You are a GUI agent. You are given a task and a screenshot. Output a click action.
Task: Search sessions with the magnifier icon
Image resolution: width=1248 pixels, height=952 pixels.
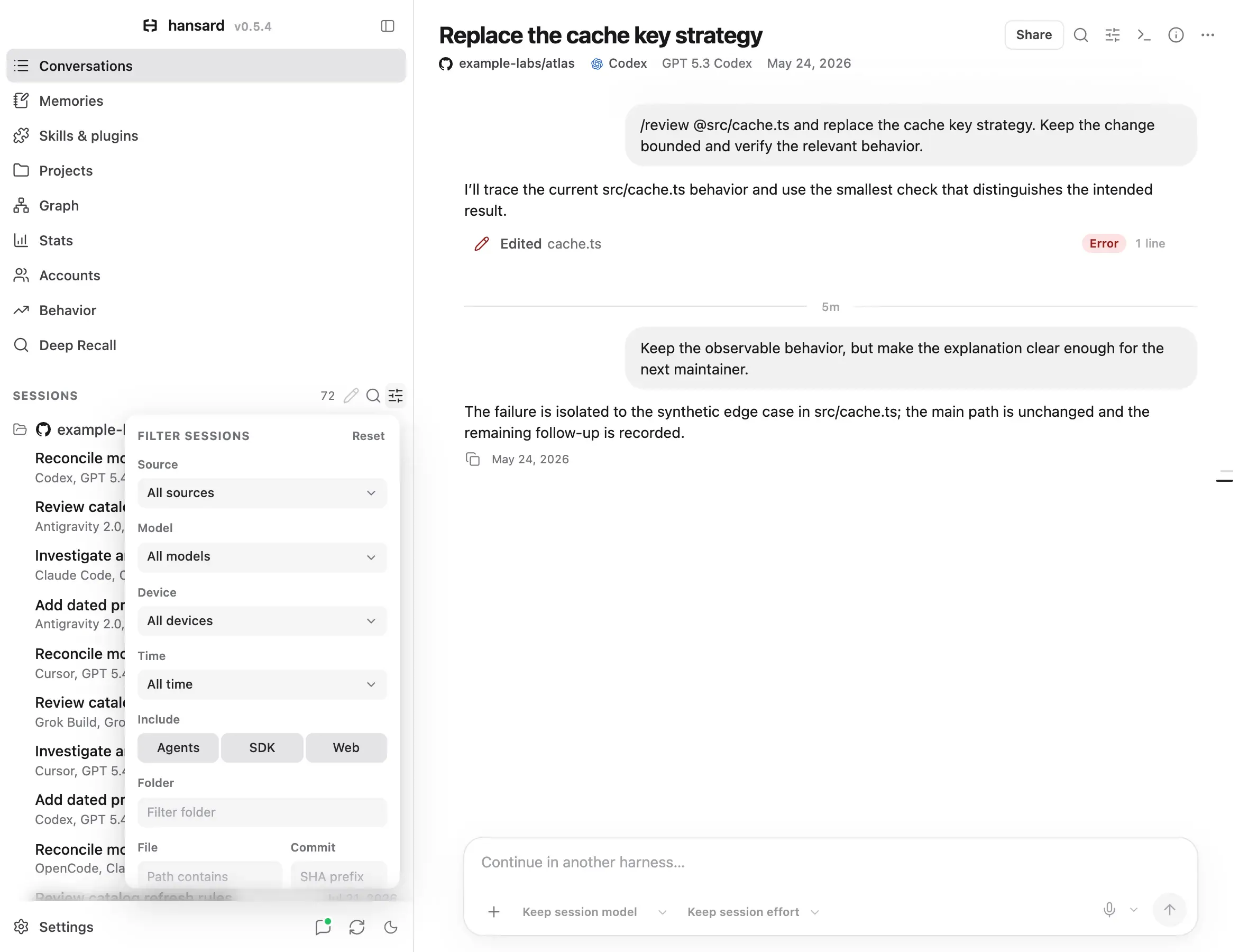(373, 396)
